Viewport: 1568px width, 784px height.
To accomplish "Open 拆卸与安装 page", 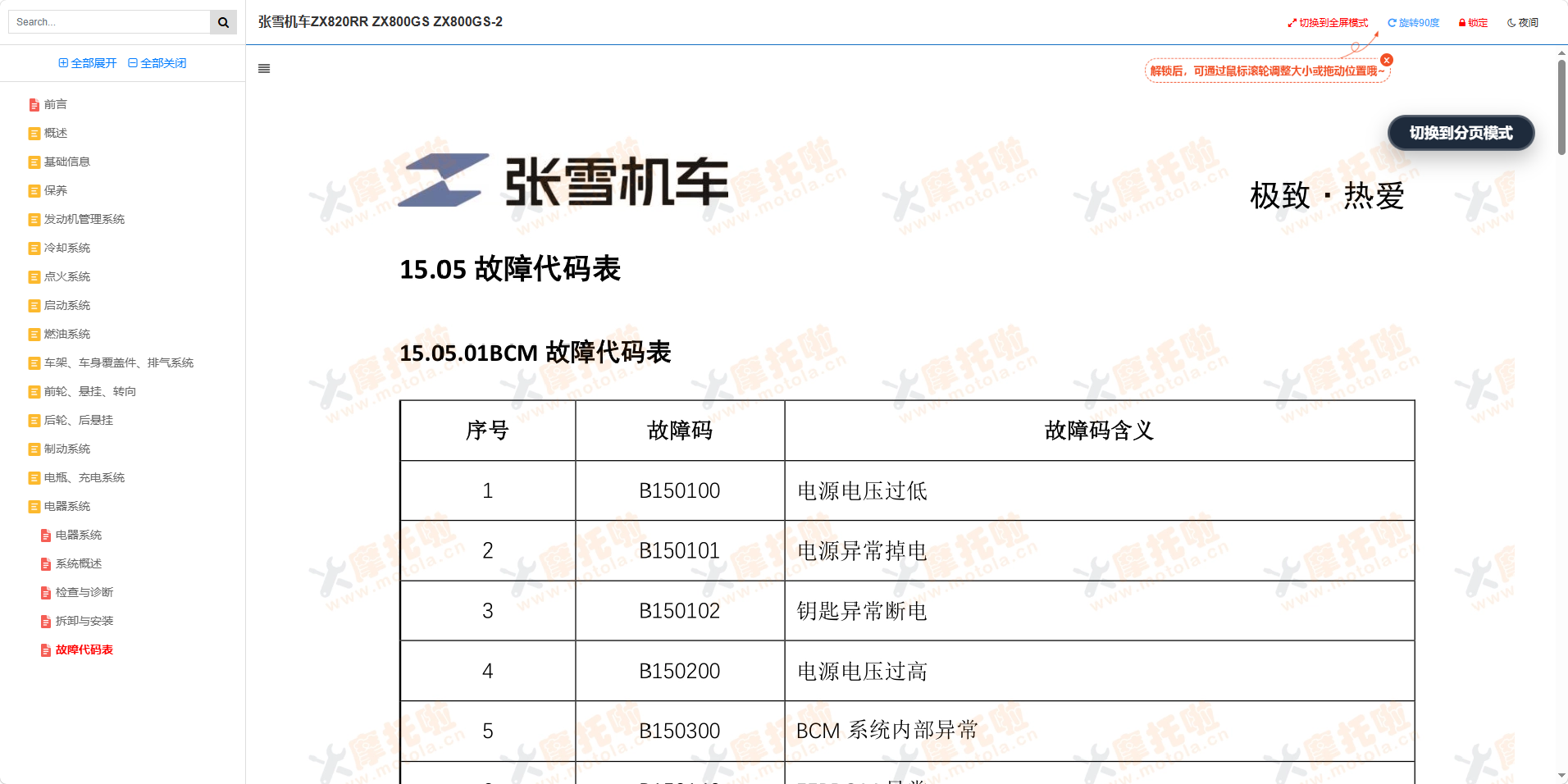I will click(x=84, y=621).
